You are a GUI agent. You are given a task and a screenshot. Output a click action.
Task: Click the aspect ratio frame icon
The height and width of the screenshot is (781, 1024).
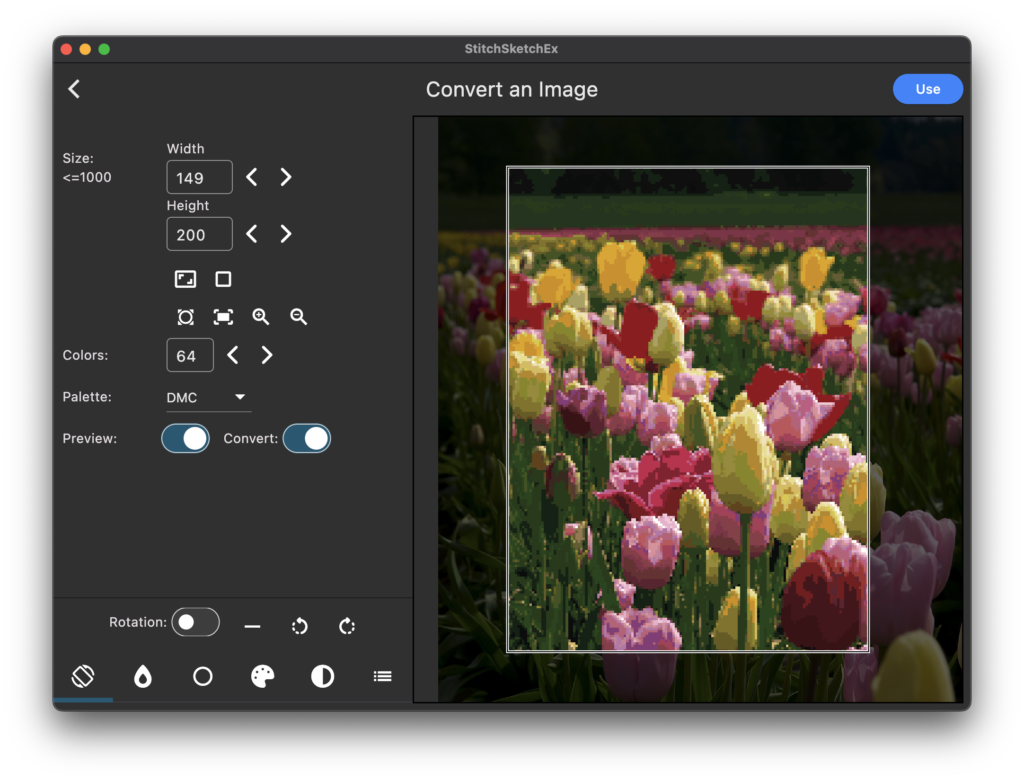(185, 280)
